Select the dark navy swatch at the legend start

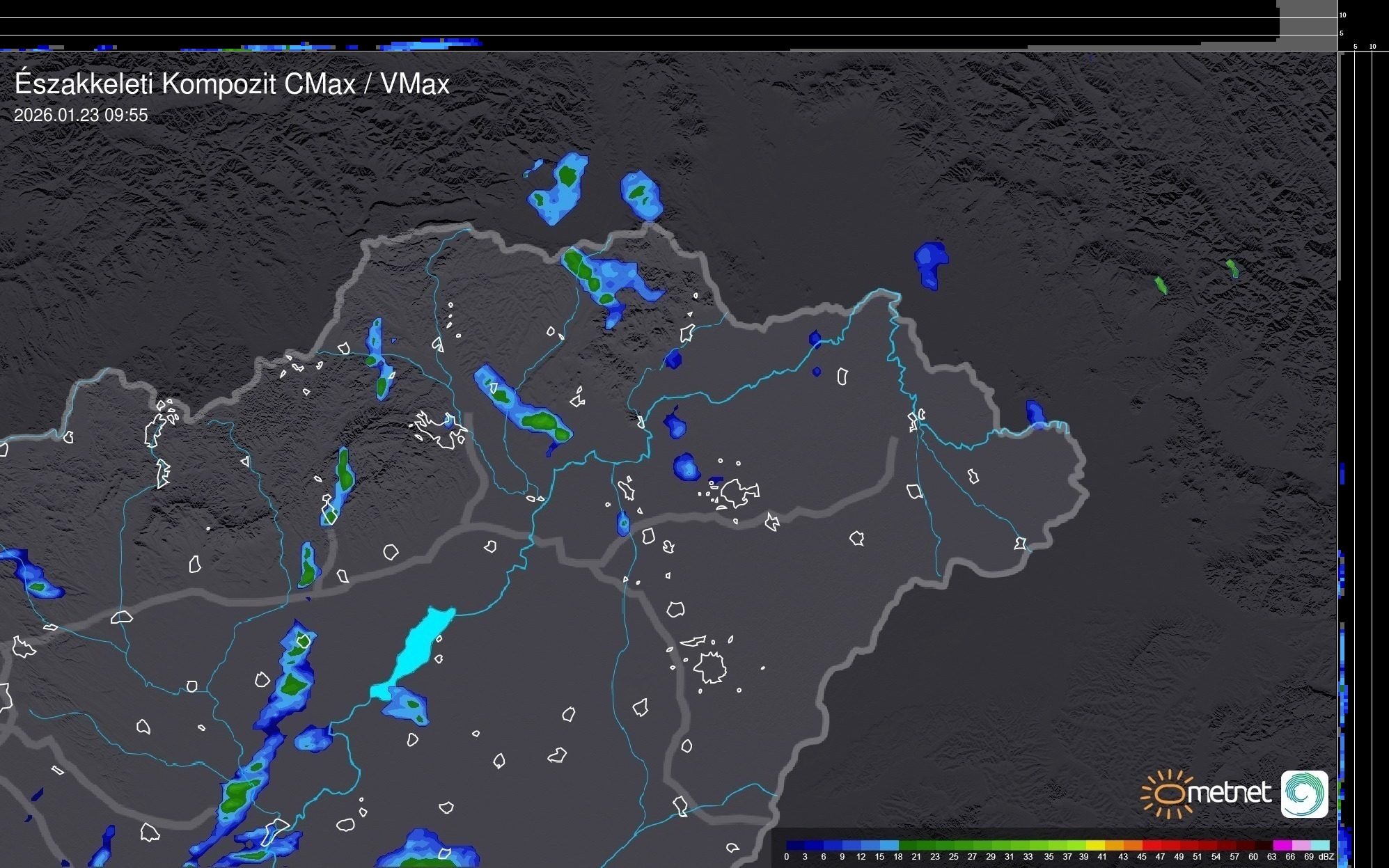(x=795, y=846)
